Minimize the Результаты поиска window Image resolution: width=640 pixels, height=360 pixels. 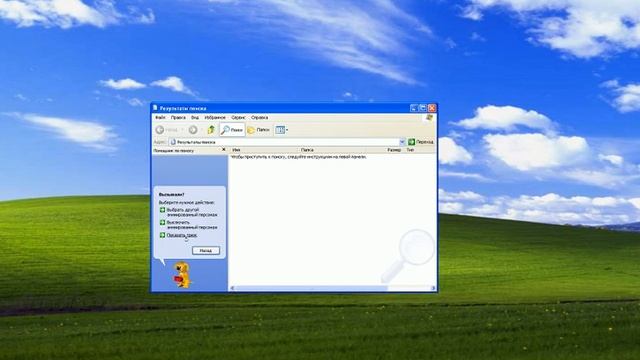[413, 108]
